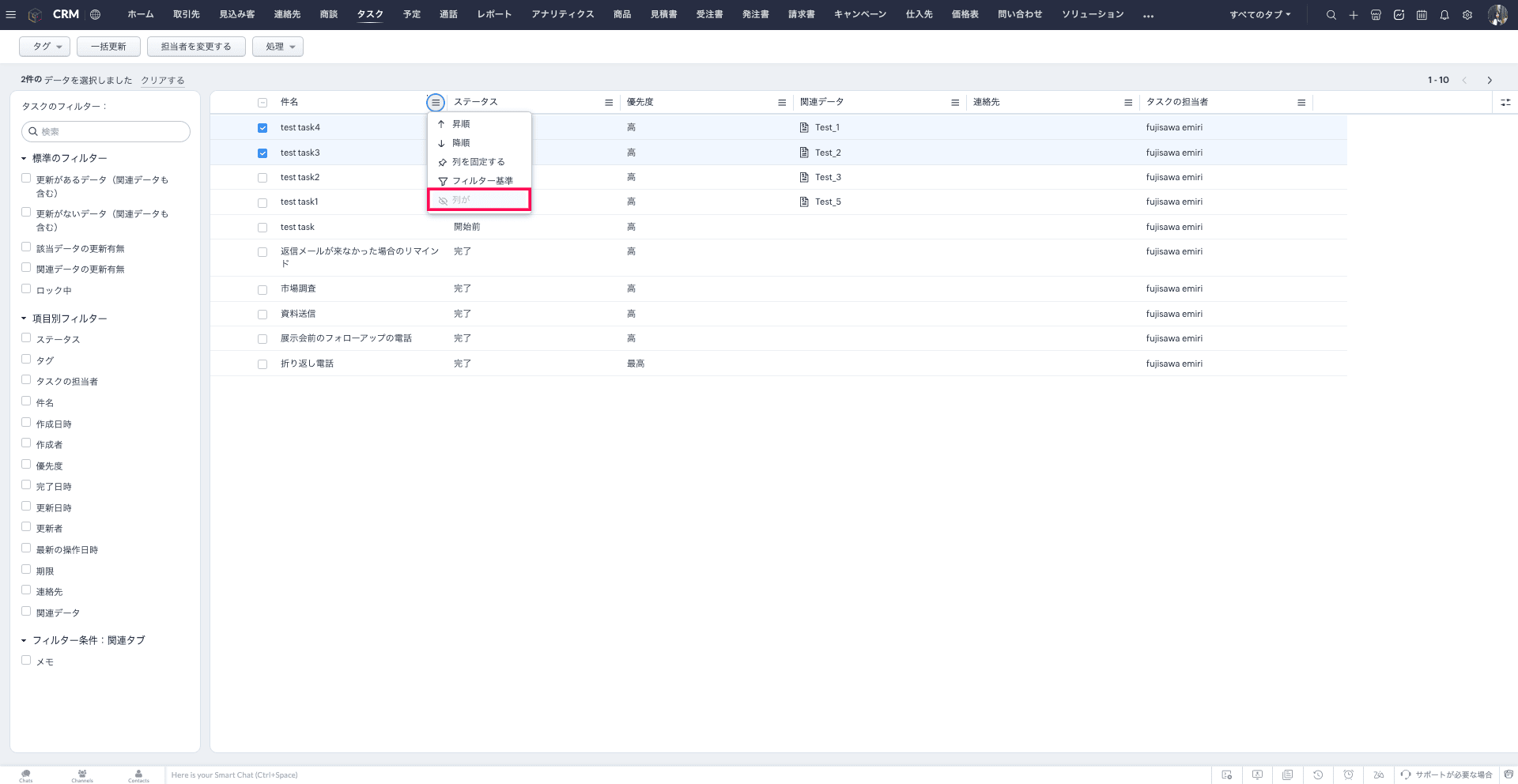Click the クリアする link
The height and width of the screenshot is (784, 1518).
pyautogui.click(x=163, y=81)
